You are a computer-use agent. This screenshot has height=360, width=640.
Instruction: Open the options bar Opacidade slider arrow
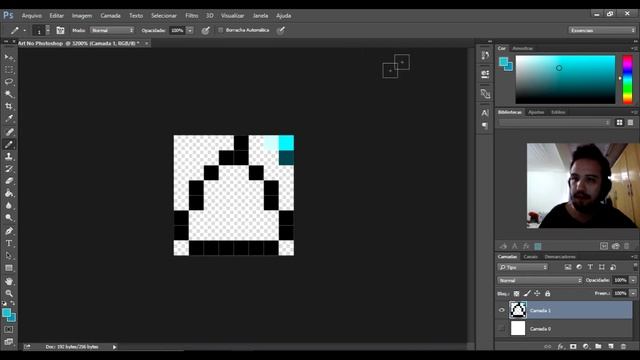tap(190, 30)
